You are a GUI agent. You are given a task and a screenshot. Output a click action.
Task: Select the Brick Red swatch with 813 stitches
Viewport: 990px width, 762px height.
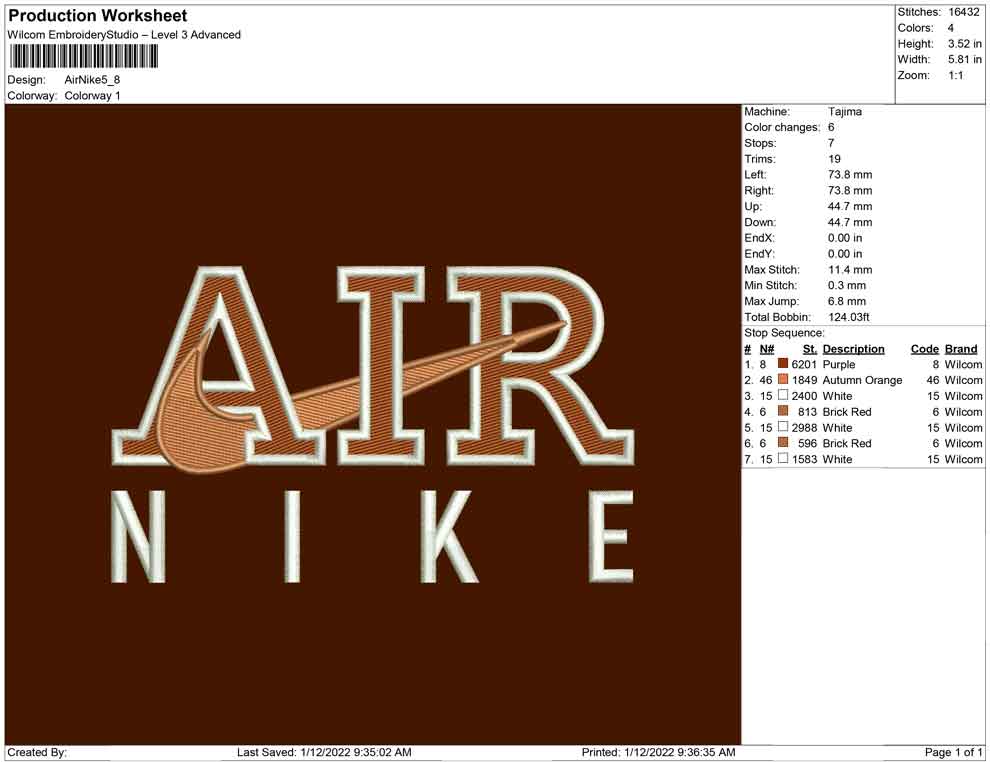point(783,412)
